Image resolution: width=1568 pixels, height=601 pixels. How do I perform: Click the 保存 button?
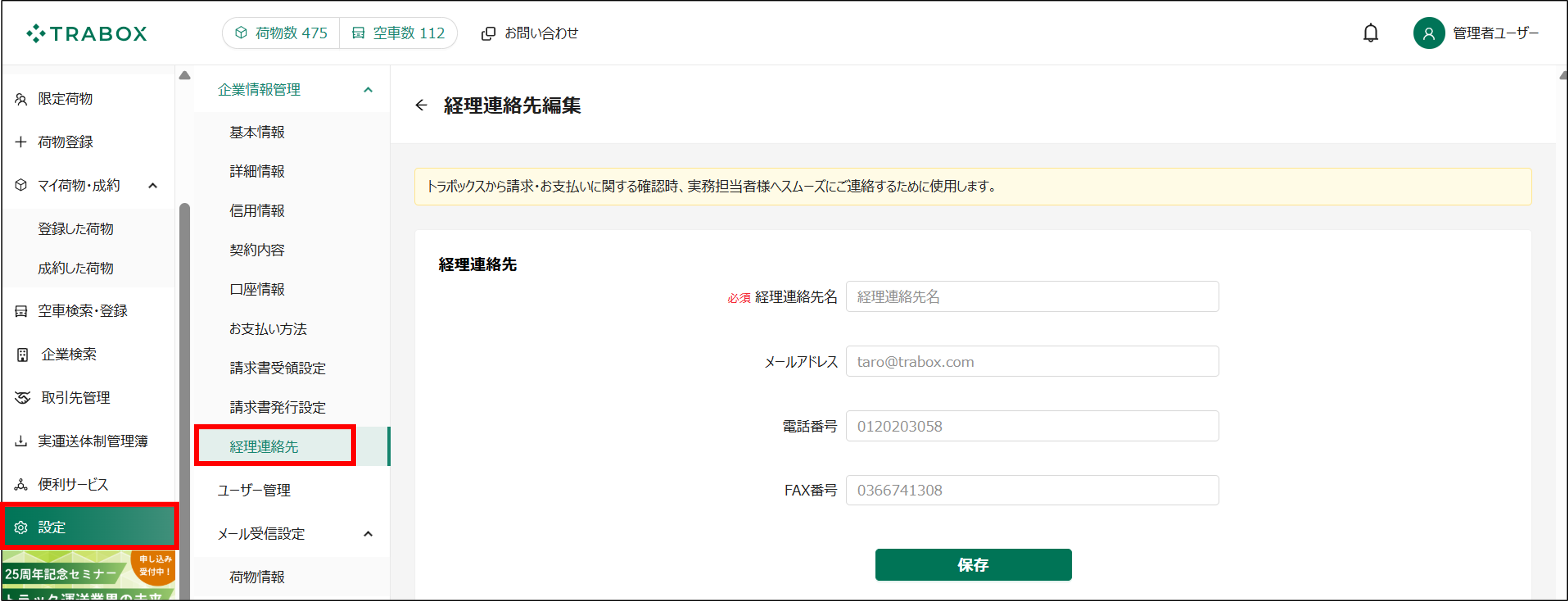[973, 565]
